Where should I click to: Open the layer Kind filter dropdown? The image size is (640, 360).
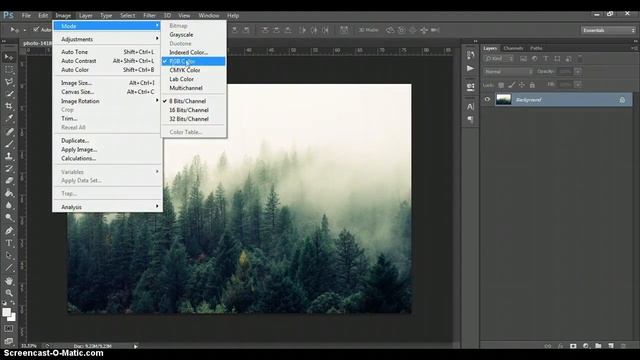499,59
